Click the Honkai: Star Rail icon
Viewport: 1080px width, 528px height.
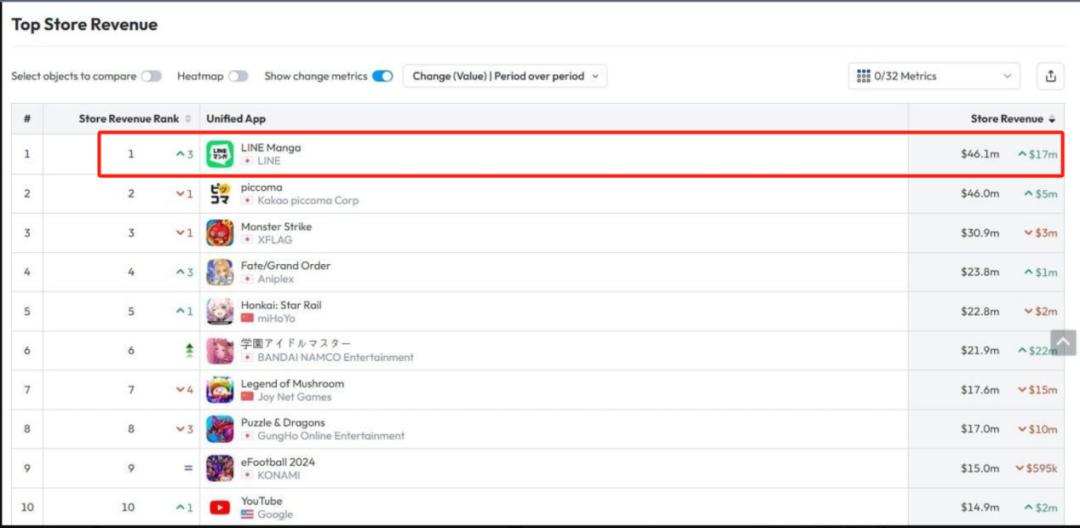[x=220, y=311]
